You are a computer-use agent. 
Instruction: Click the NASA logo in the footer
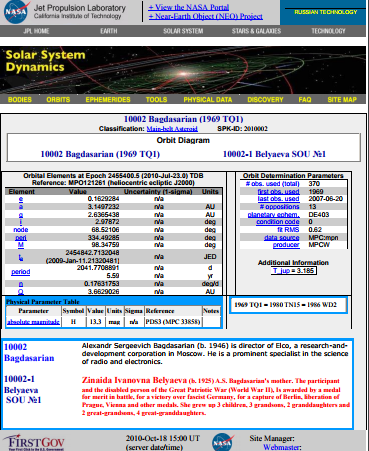point(223,442)
